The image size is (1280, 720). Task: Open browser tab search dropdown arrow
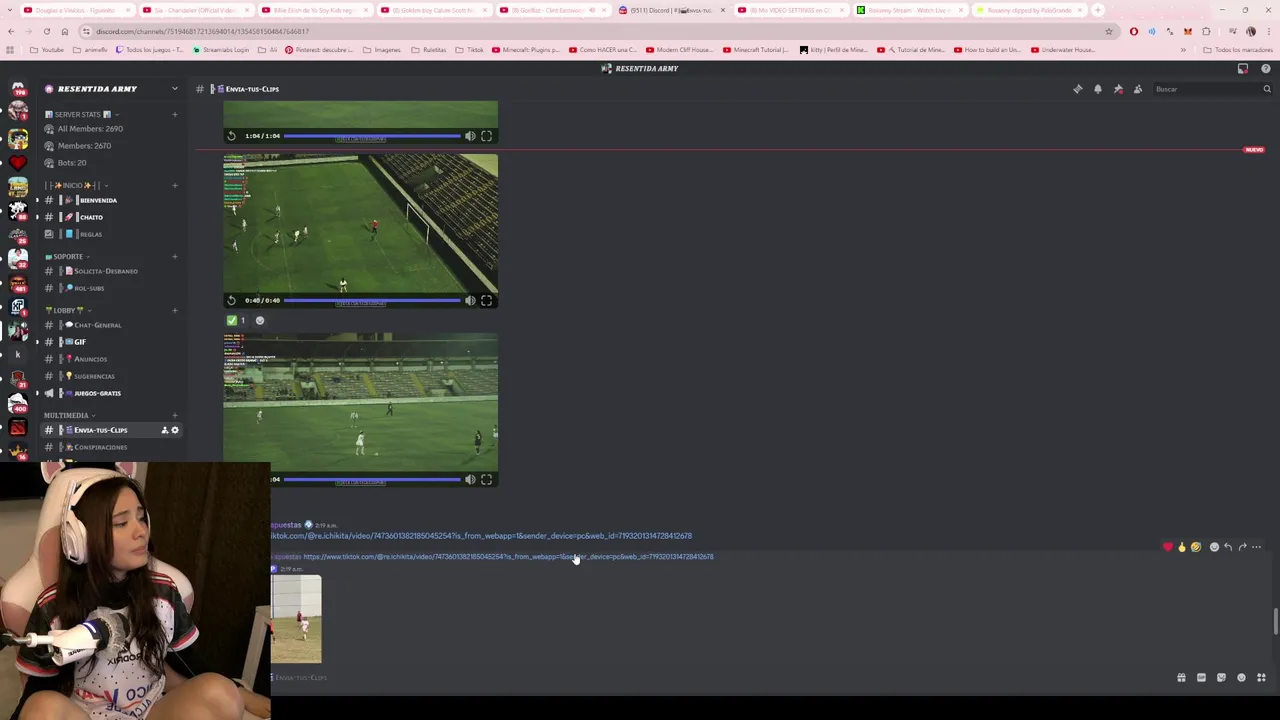click(10, 10)
